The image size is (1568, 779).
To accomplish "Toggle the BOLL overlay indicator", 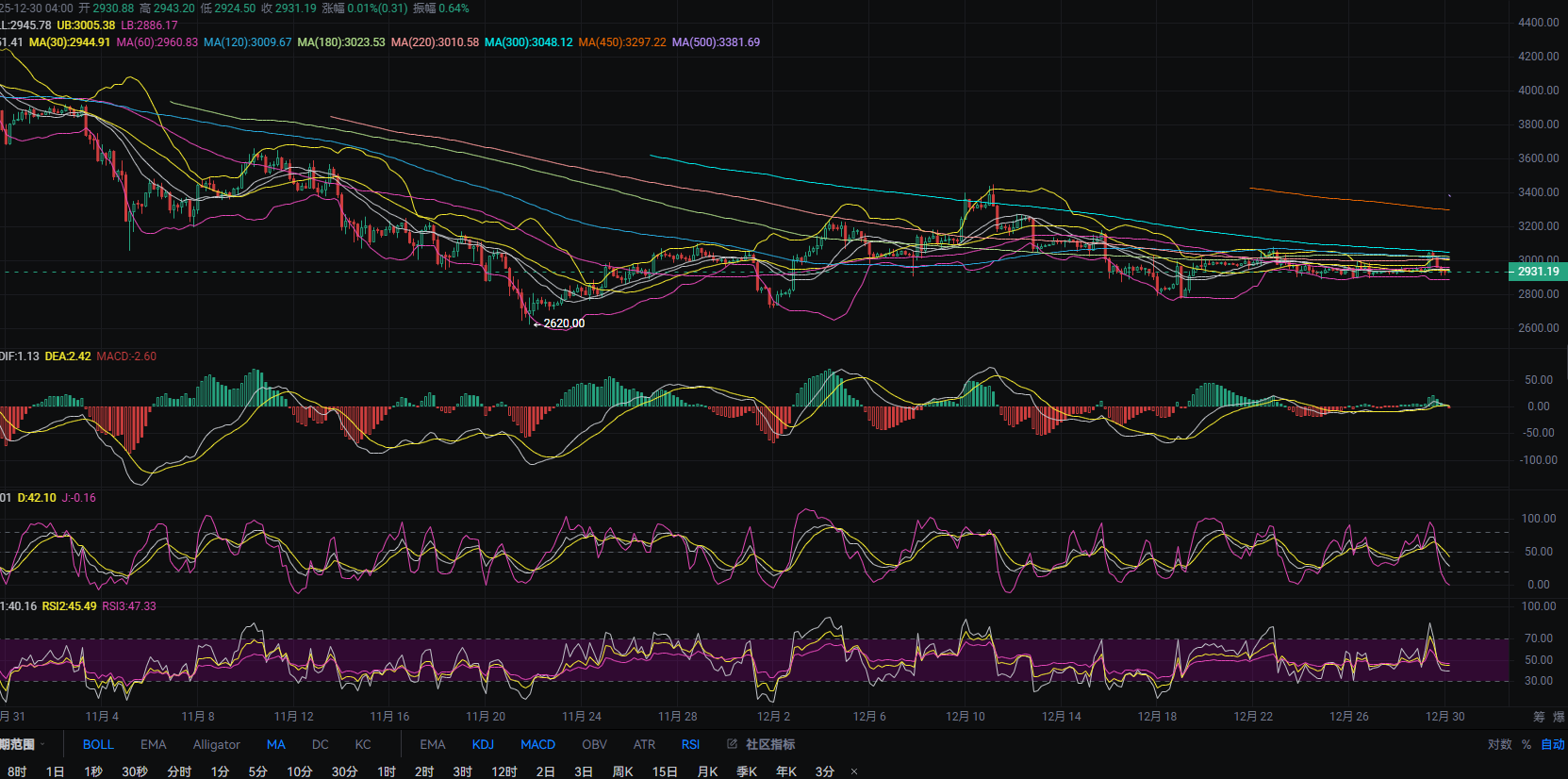I will coord(98,744).
